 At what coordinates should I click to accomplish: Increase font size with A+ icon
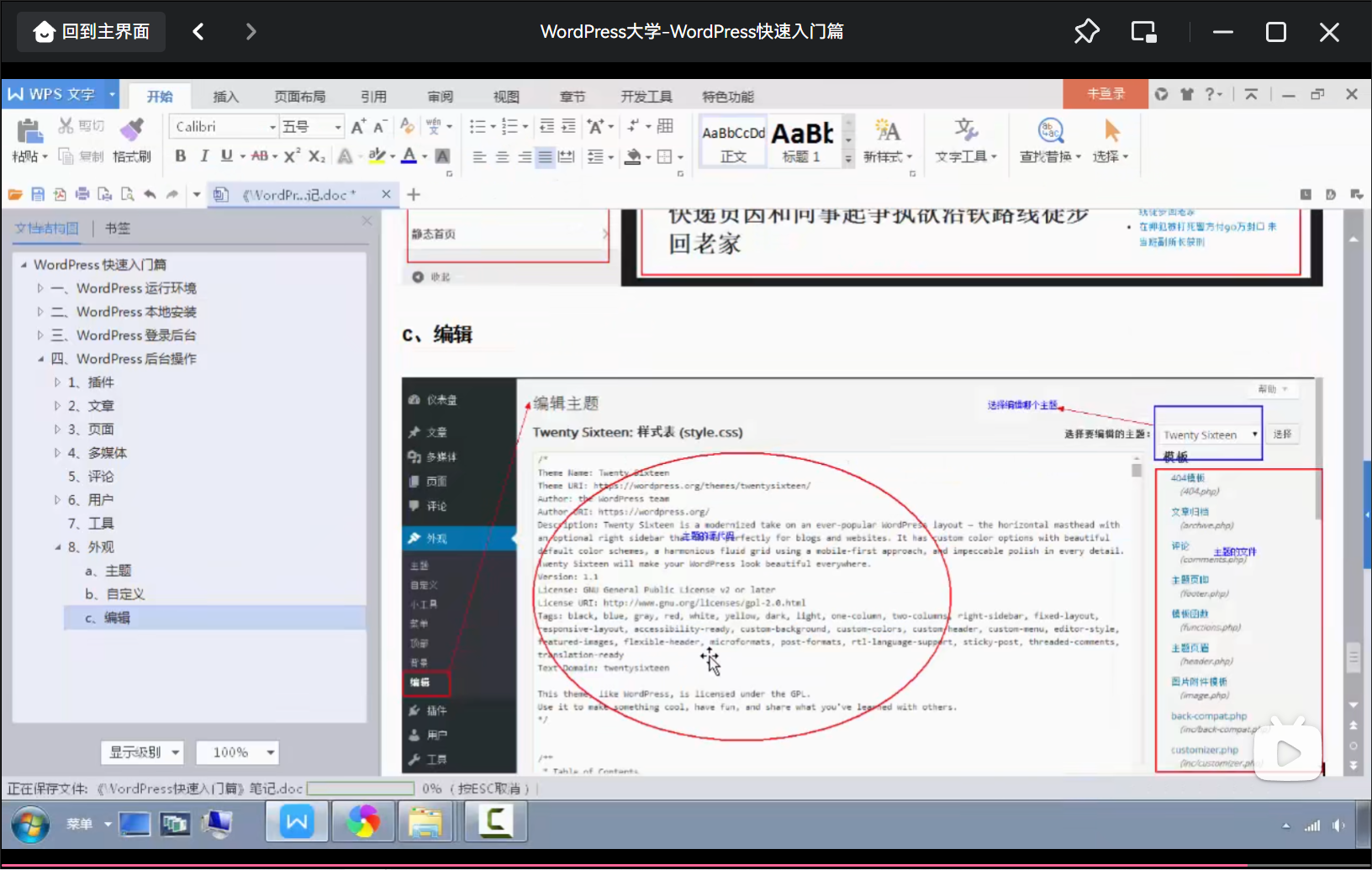coord(358,126)
